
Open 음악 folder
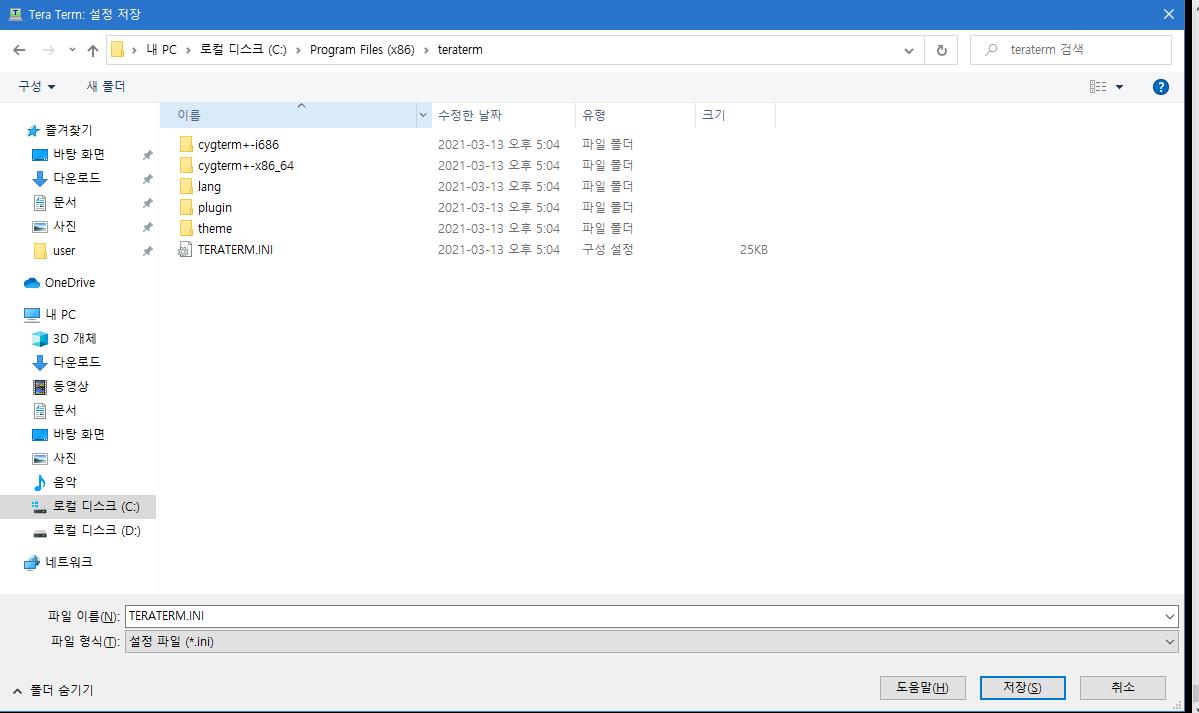tap(64, 482)
